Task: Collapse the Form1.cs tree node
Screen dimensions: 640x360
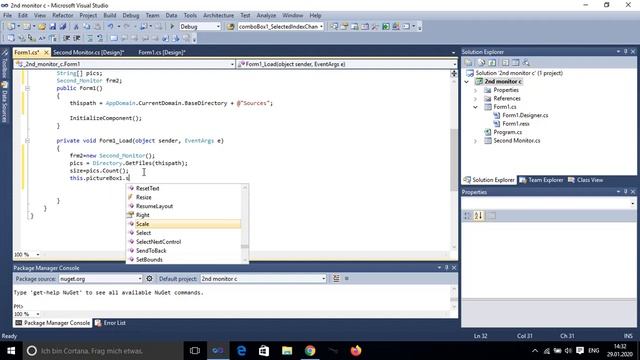Action: [476, 107]
